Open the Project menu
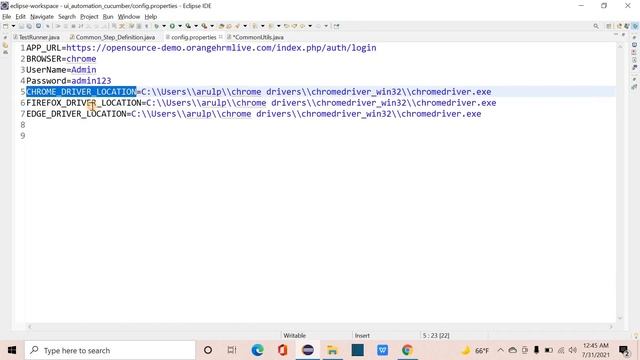 89,17
